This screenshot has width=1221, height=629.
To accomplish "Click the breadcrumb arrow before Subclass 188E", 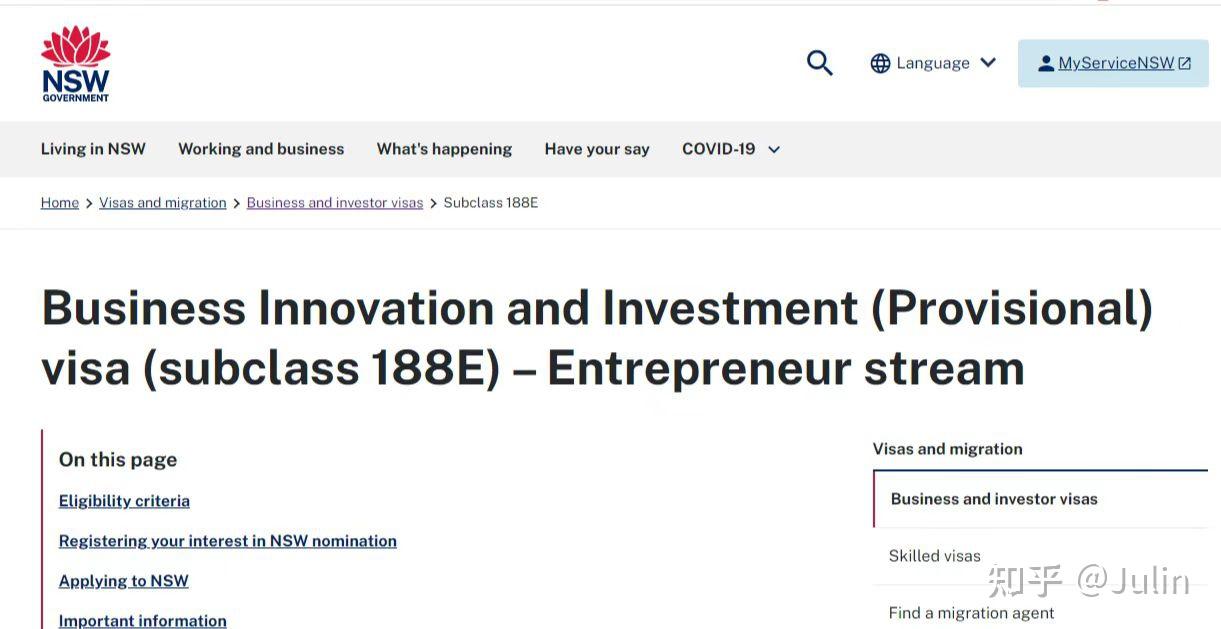I will 433,202.
